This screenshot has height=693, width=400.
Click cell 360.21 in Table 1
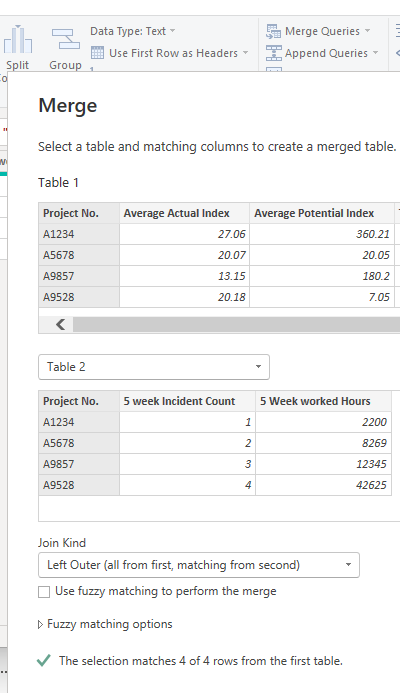(x=322, y=234)
